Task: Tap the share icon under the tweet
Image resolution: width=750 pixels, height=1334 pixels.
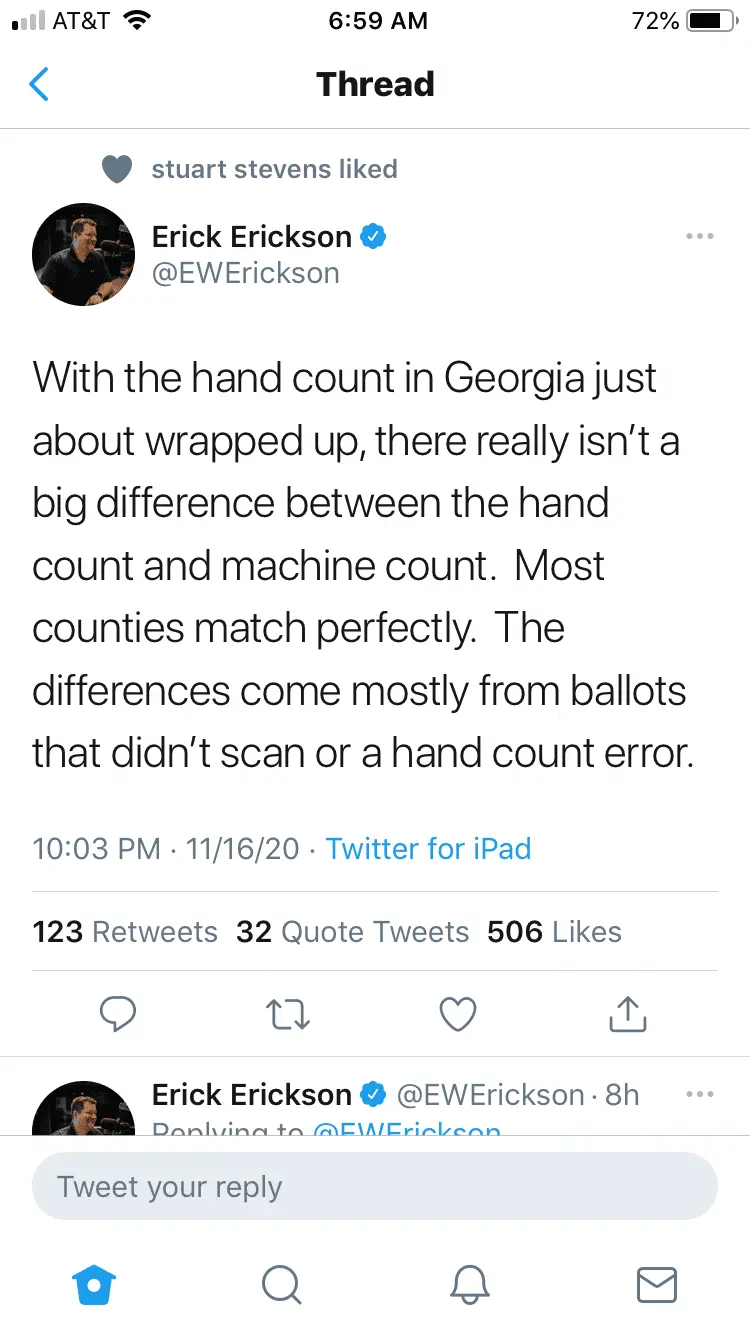Action: pos(628,1014)
